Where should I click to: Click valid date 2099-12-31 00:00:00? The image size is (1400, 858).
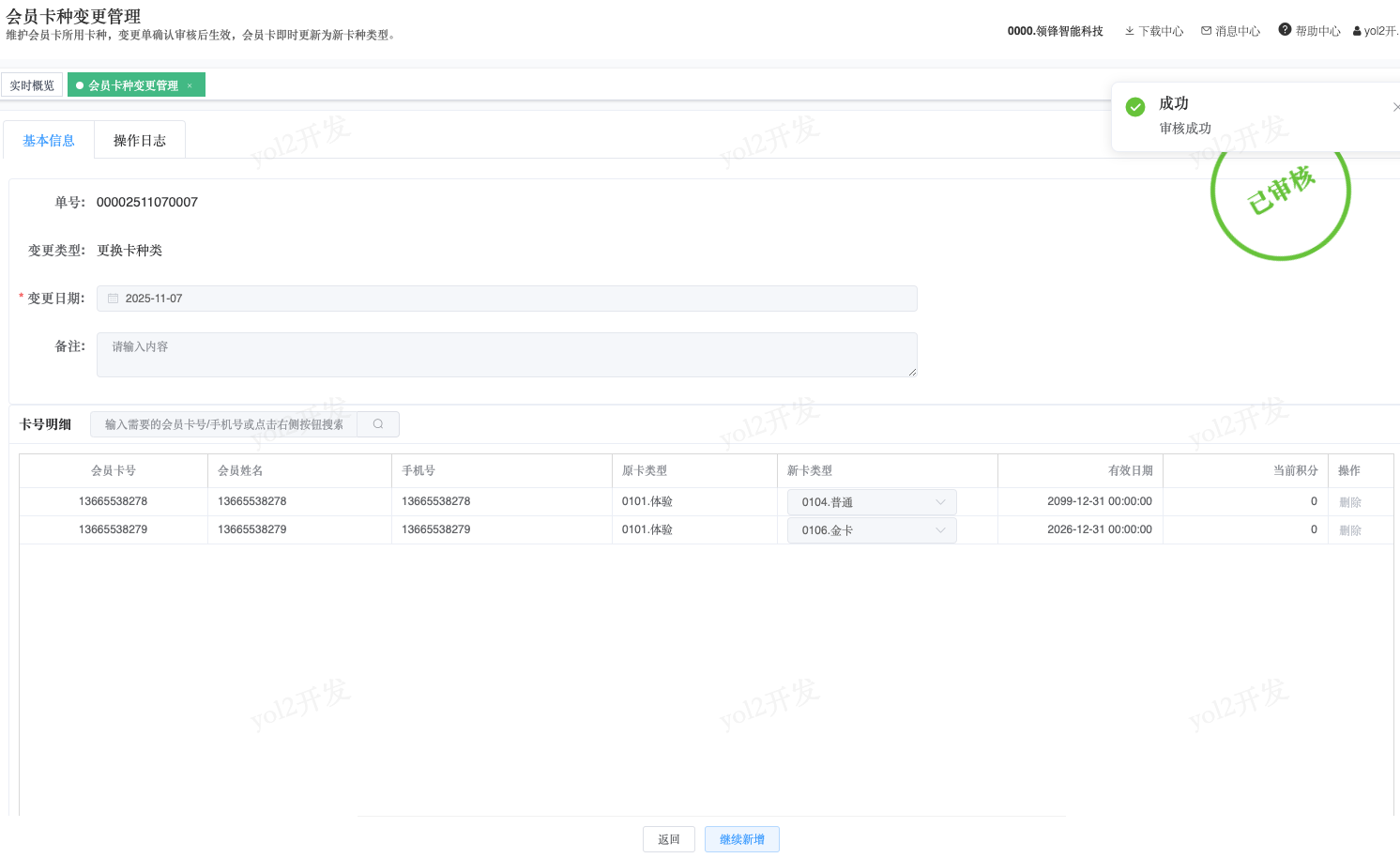1100,501
